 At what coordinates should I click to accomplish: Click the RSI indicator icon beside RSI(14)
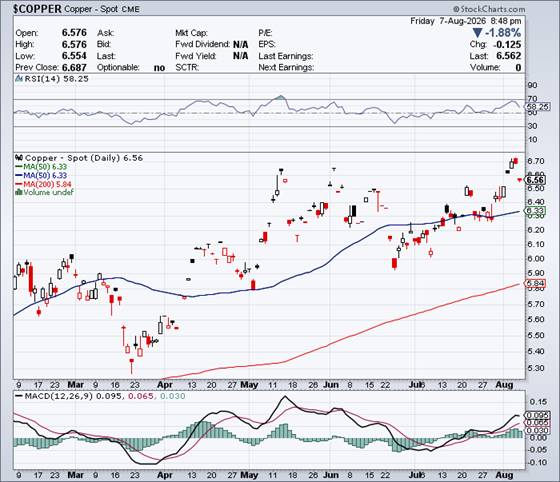(19, 79)
